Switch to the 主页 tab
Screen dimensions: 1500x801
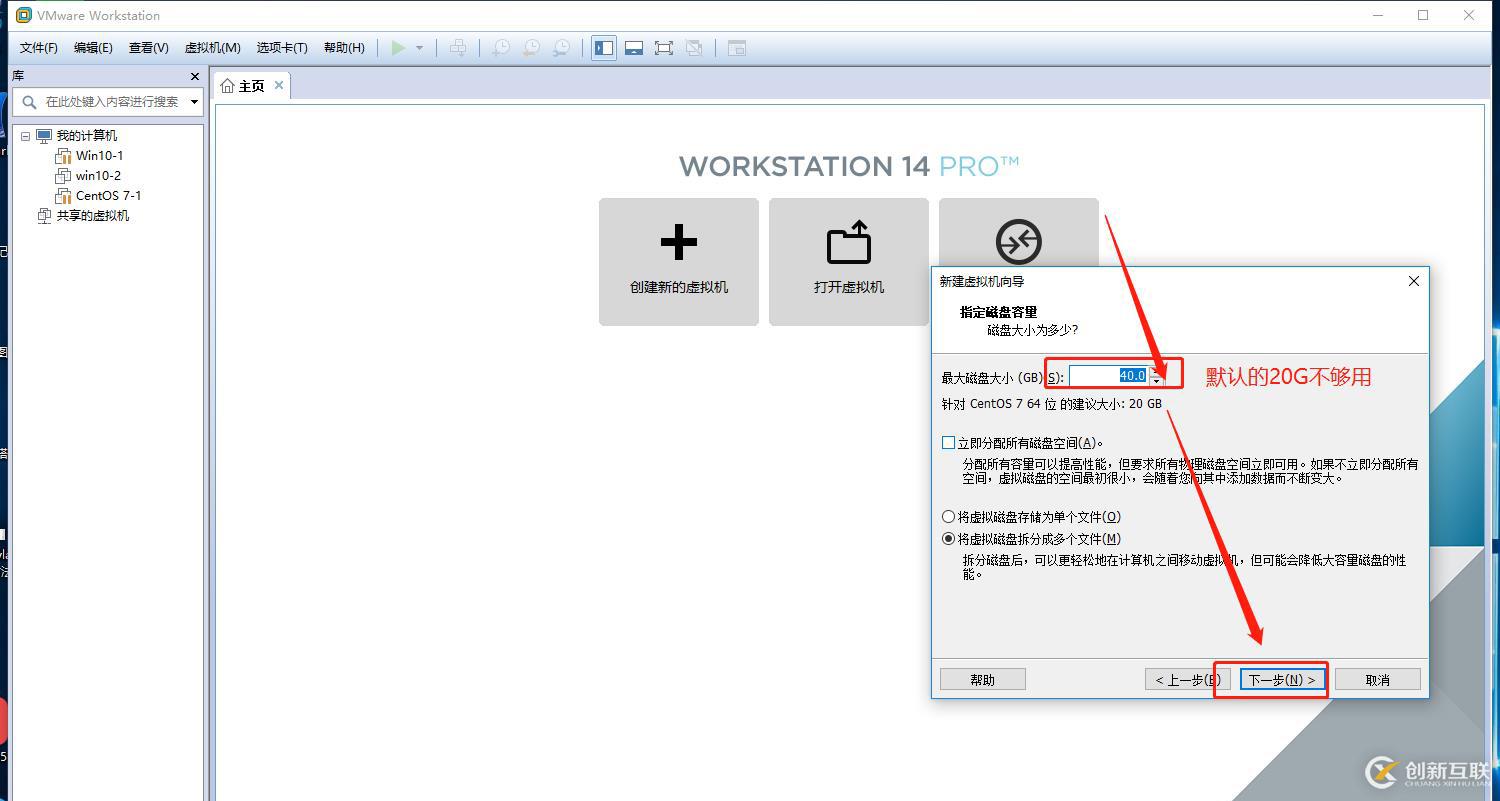tap(251, 86)
